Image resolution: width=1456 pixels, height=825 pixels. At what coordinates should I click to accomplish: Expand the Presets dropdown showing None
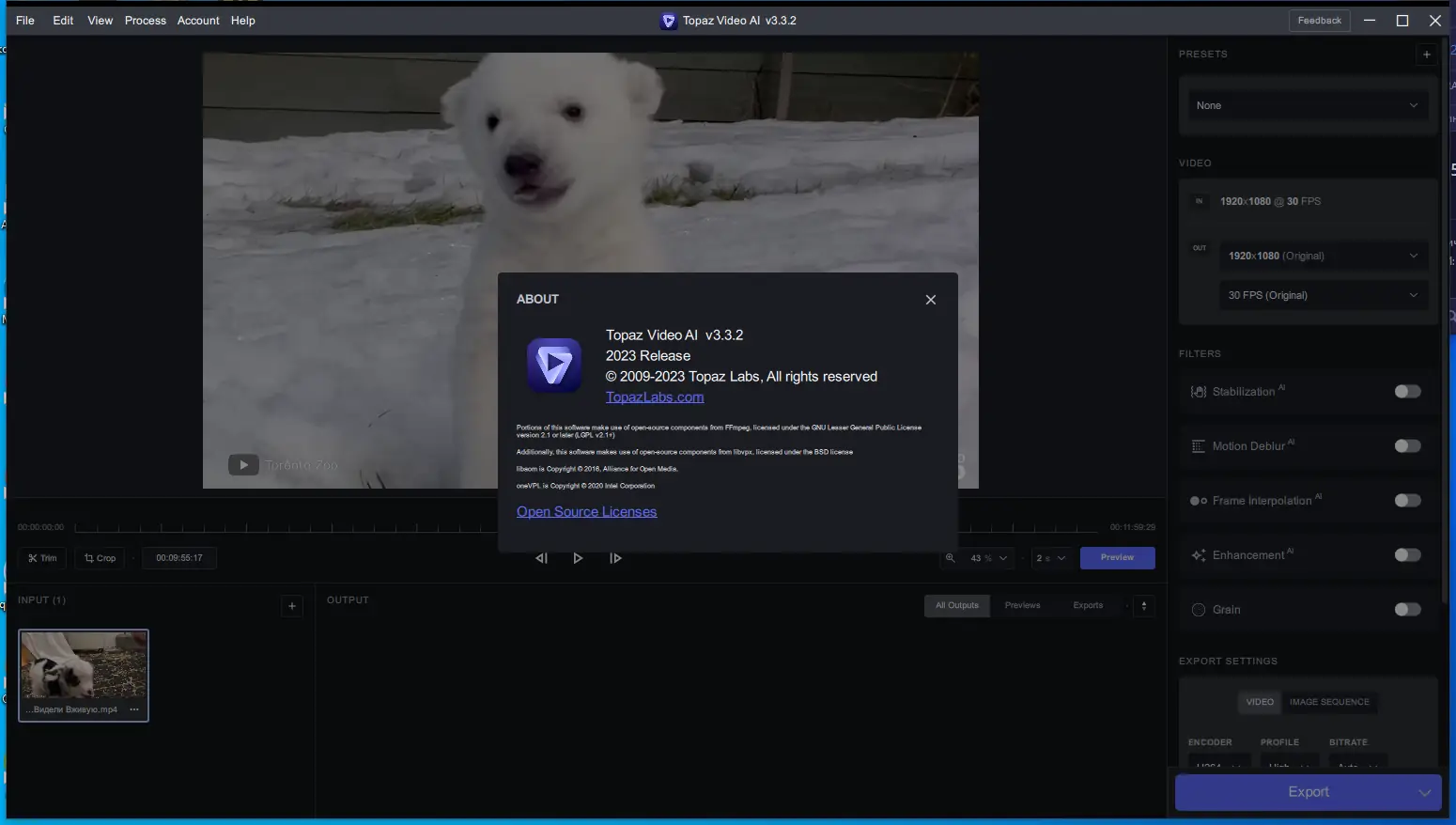click(x=1308, y=105)
